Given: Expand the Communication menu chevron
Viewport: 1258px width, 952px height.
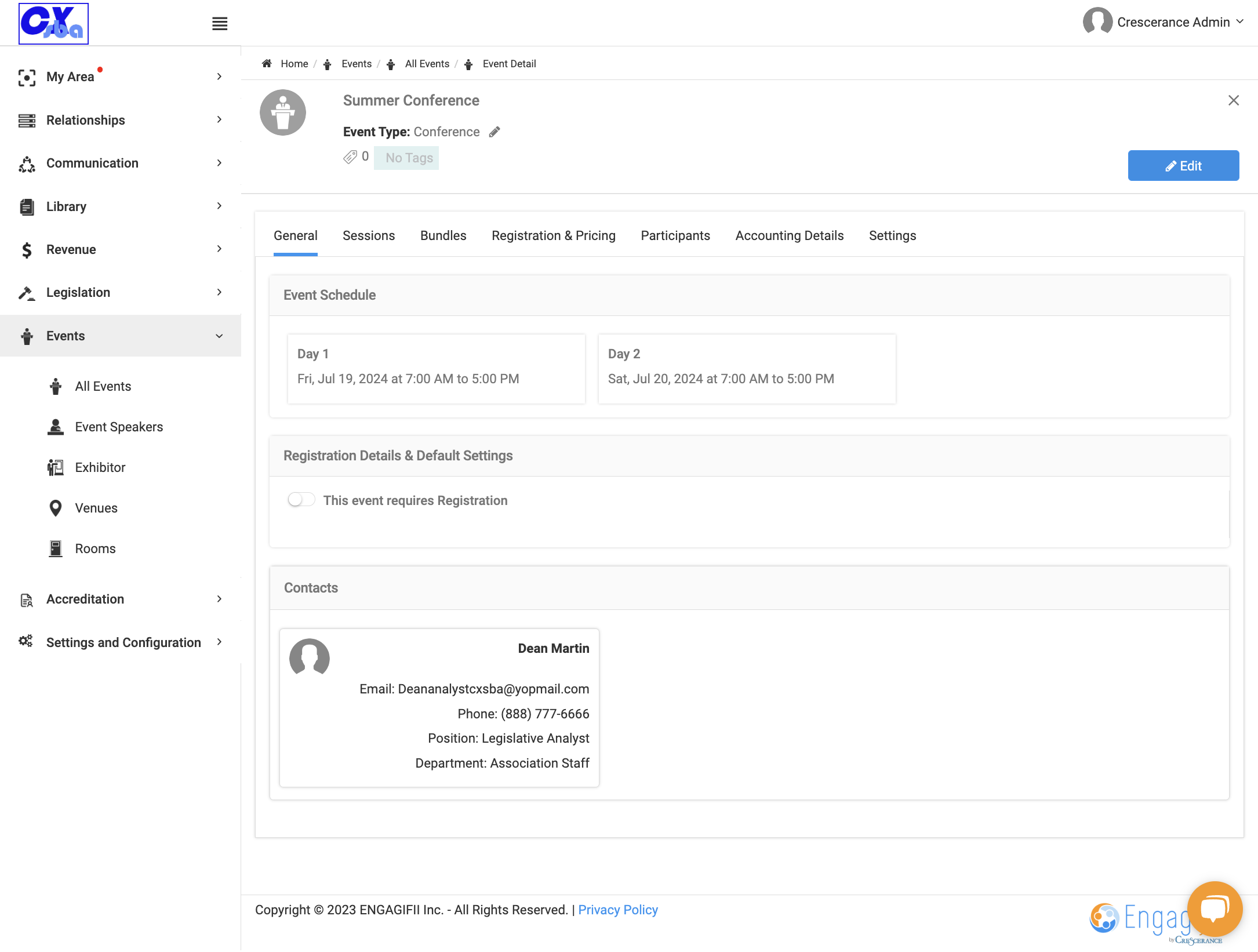Looking at the screenshot, I should click(x=219, y=163).
